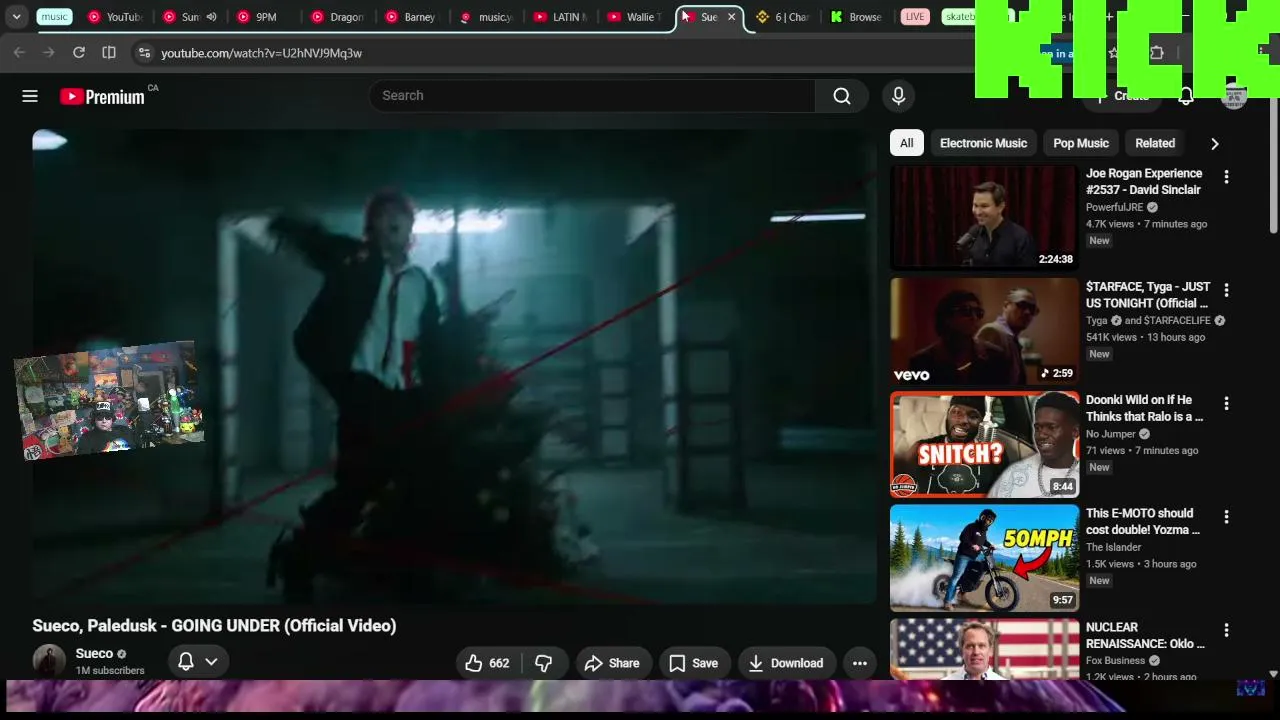The height and width of the screenshot is (720, 1280).
Task: Go back in browser history
Action: (x=19, y=53)
